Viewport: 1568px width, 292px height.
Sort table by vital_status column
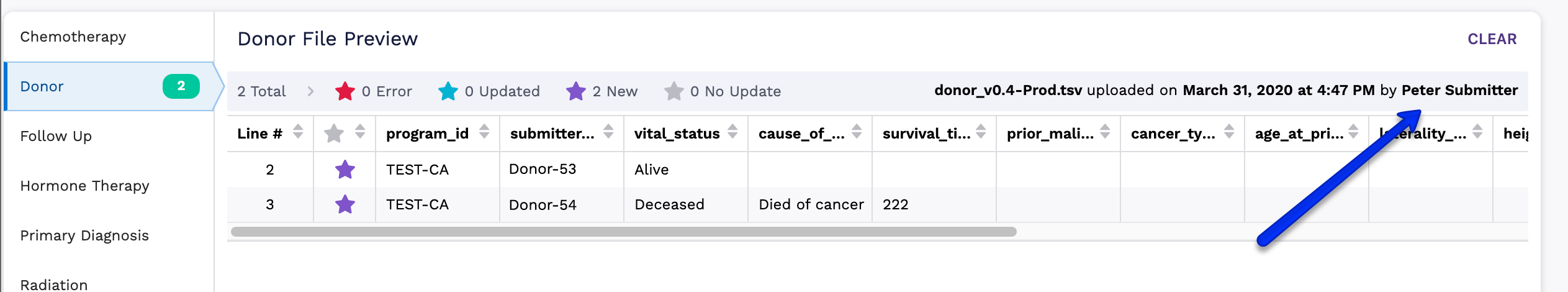coord(732,132)
